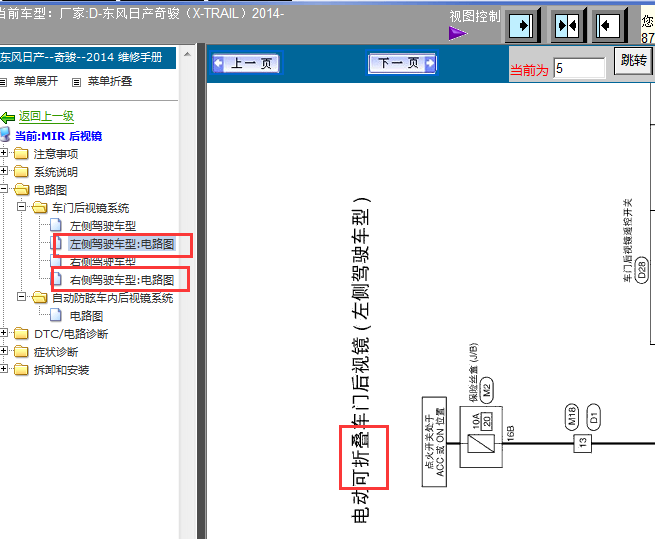
Task: Open the 症状诊断 tree item
Action: click(x=56, y=352)
